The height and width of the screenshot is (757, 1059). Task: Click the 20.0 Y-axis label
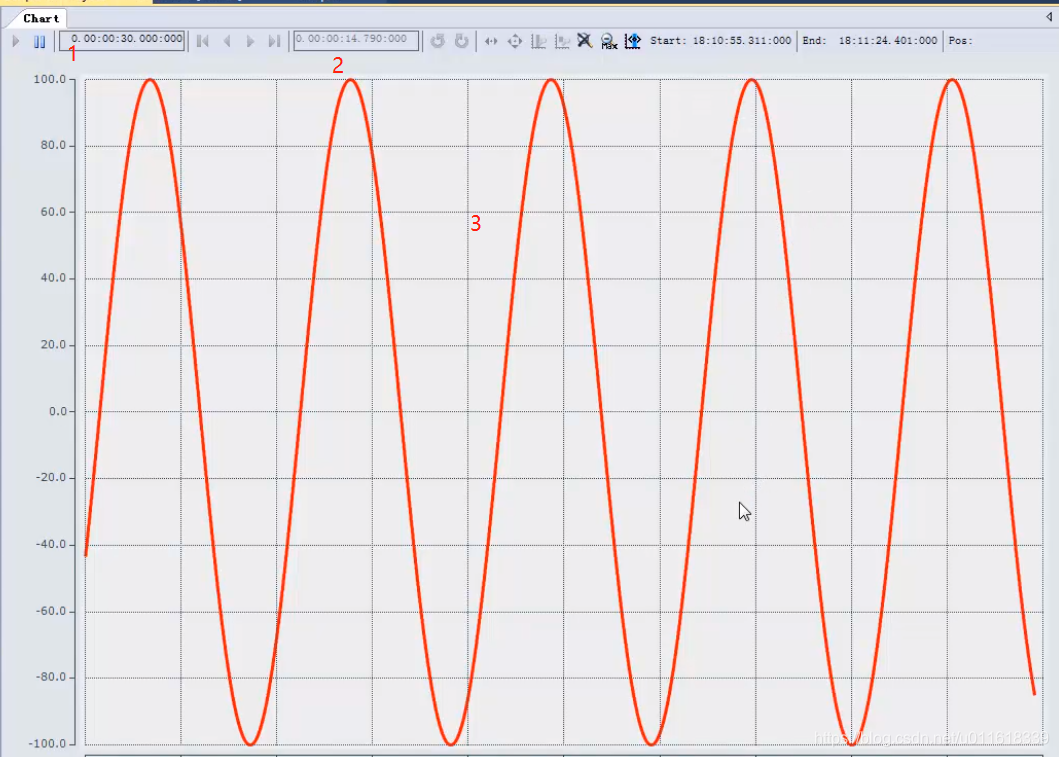coord(53,344)
